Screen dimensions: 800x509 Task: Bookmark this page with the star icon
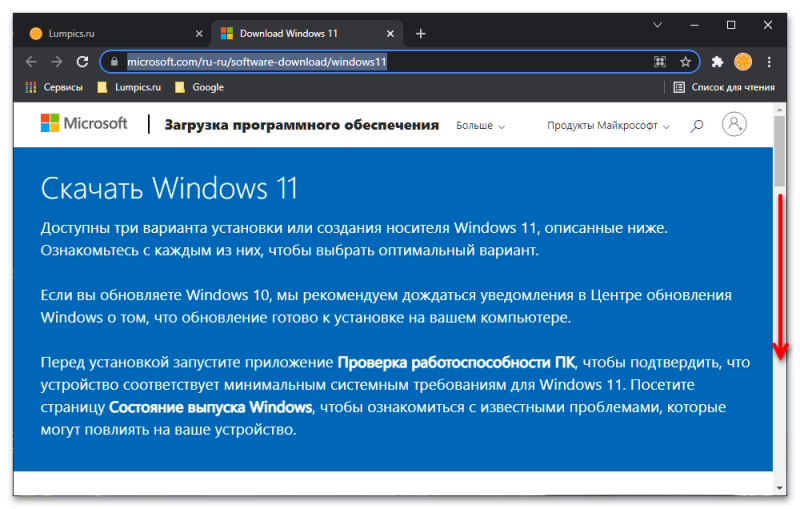685,62
